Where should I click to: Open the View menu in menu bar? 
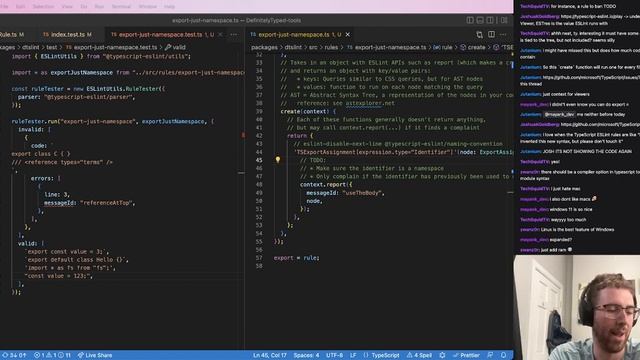click(x=67, y=7)
